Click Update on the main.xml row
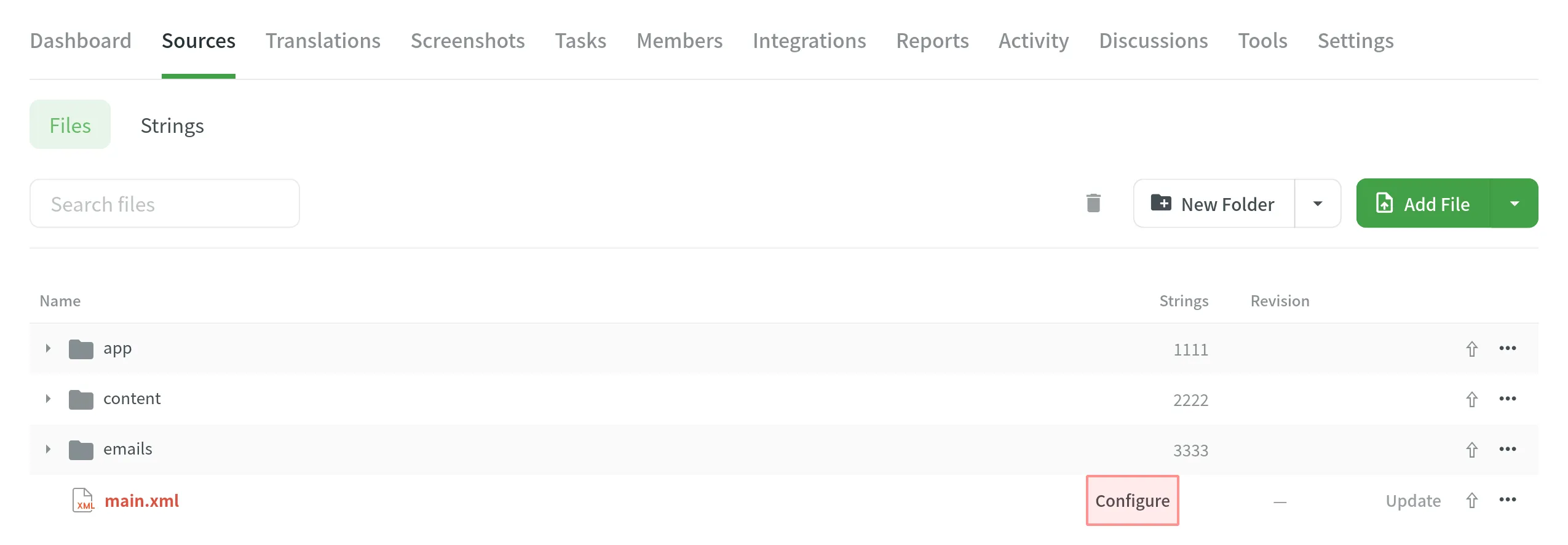 pos(1412,500)
